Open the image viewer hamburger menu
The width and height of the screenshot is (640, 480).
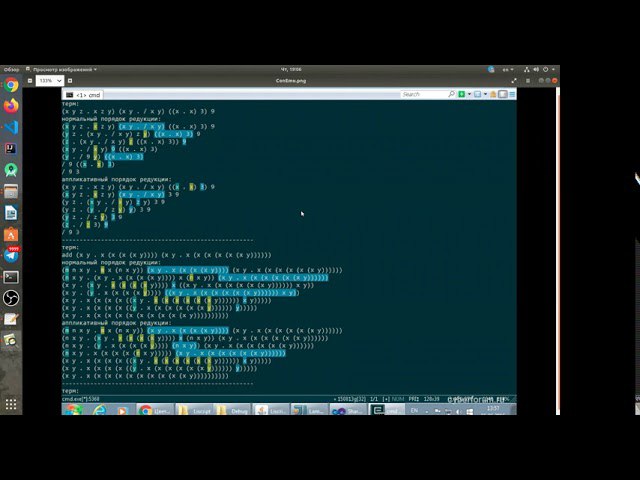coord(528,81)
